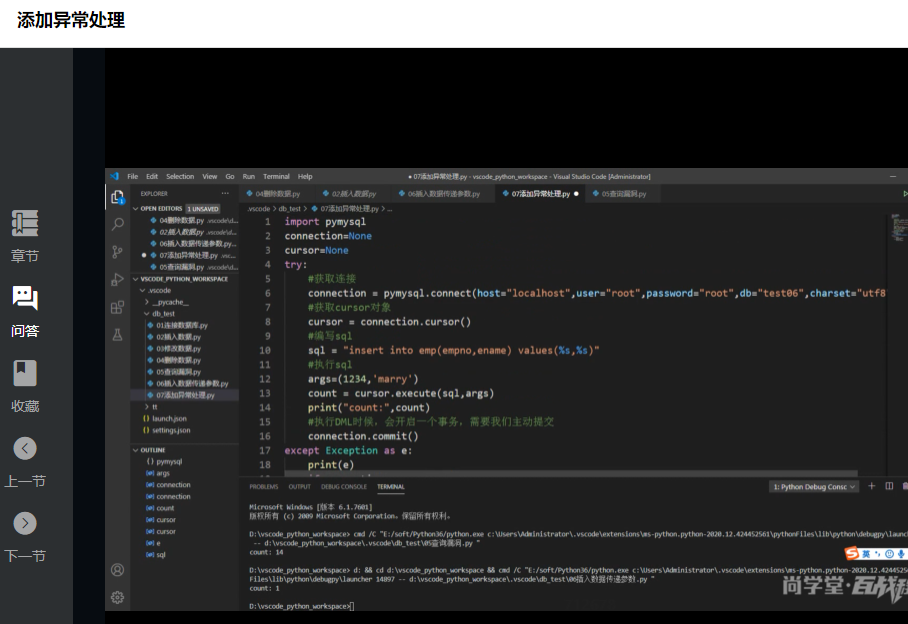Click code line 13 cursor.execute

[401, 394]
